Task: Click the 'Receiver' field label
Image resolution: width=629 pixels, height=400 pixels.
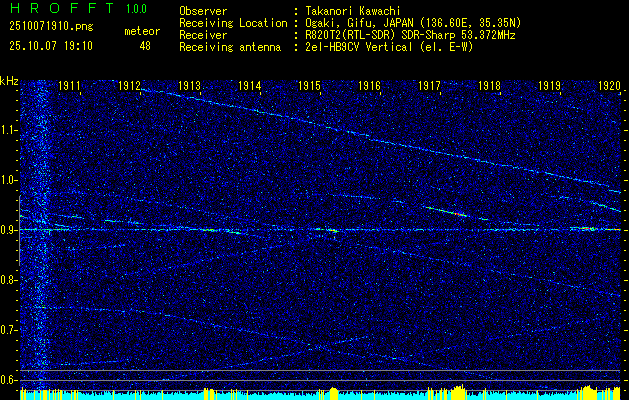Action: tap(203, 35)
